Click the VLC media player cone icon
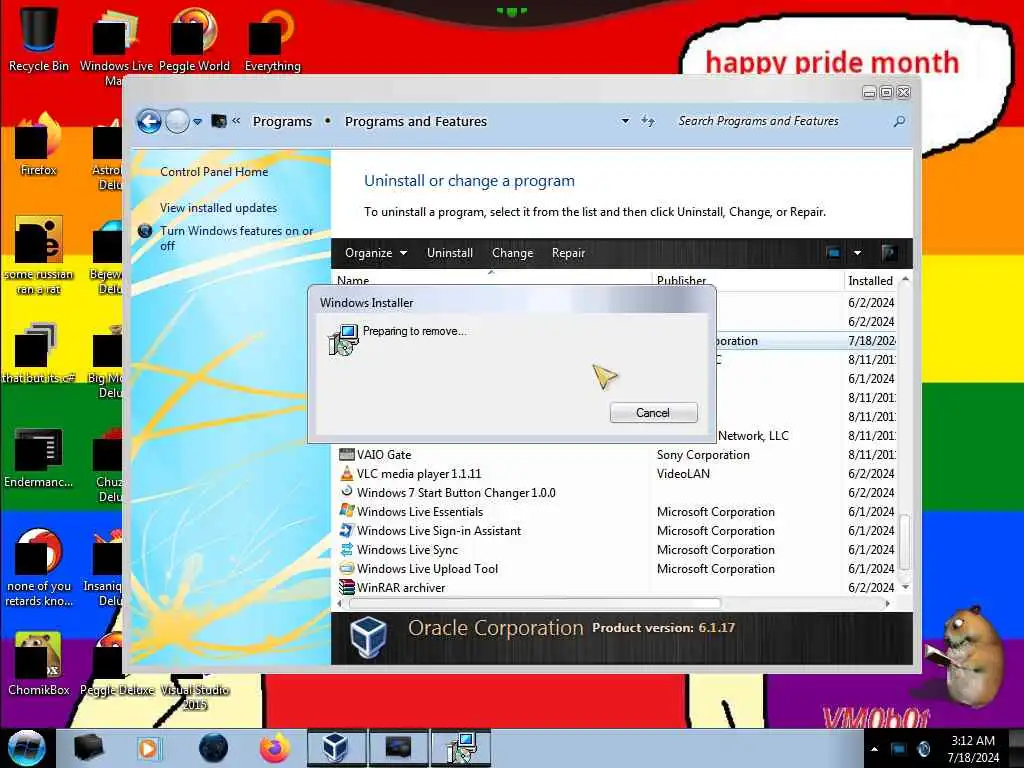 point(347,473)
